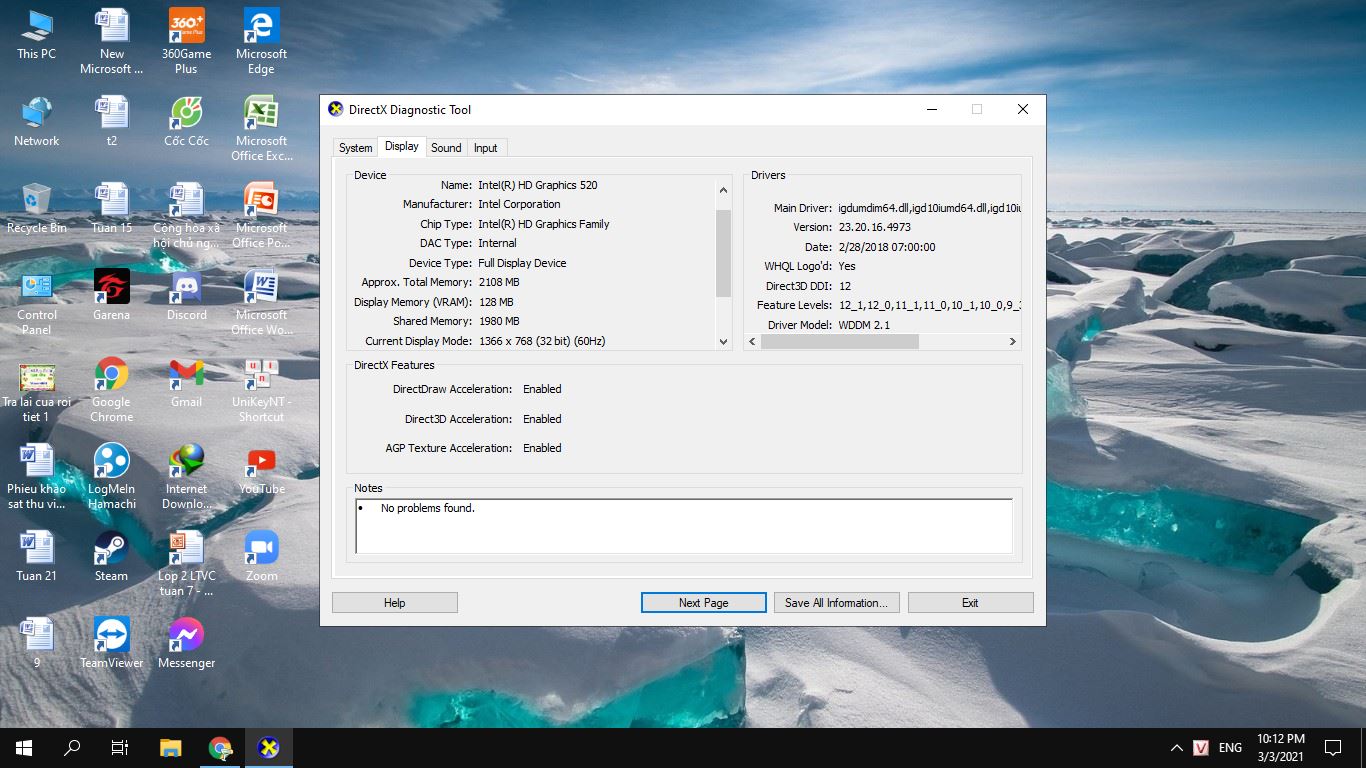Launch the Messenger desktop shortcut

[186, 637]
